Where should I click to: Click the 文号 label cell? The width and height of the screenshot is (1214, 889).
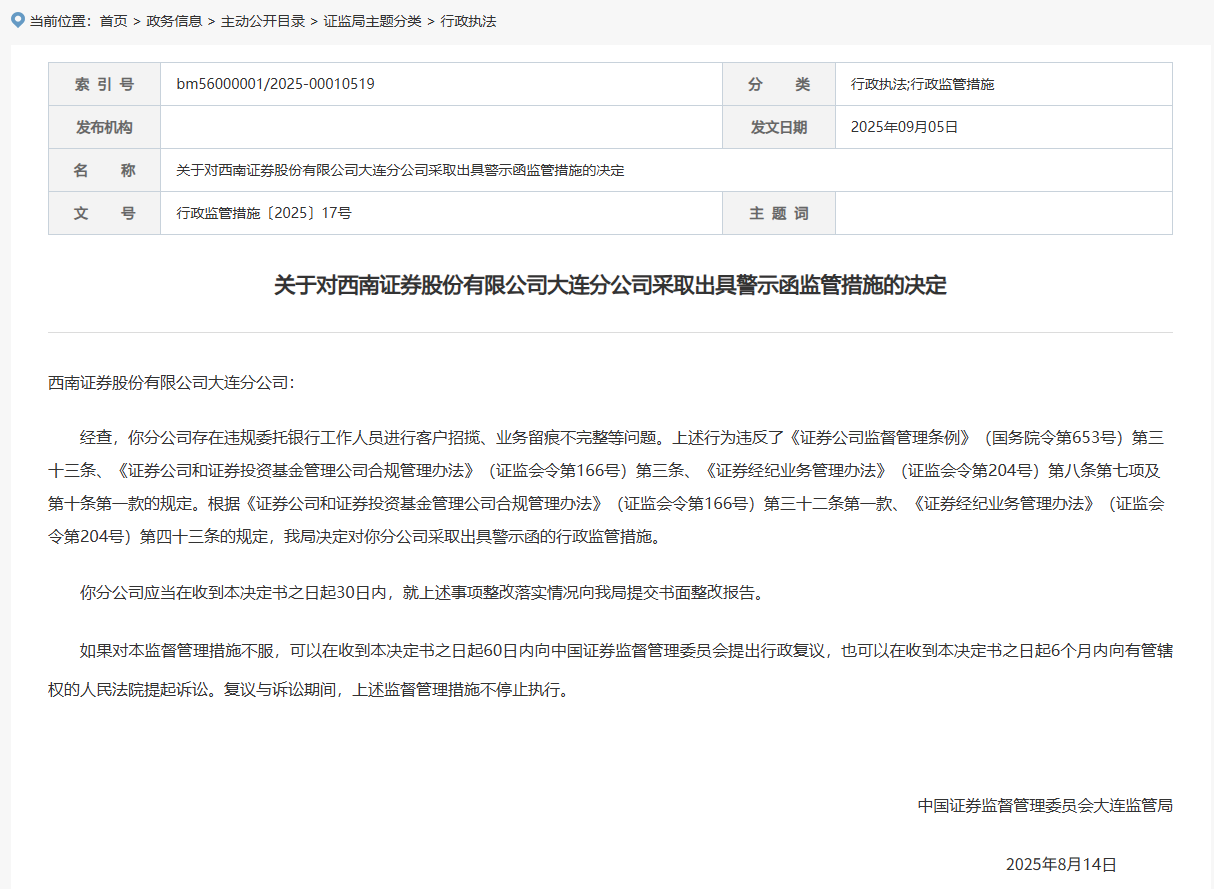pos(104,213)
